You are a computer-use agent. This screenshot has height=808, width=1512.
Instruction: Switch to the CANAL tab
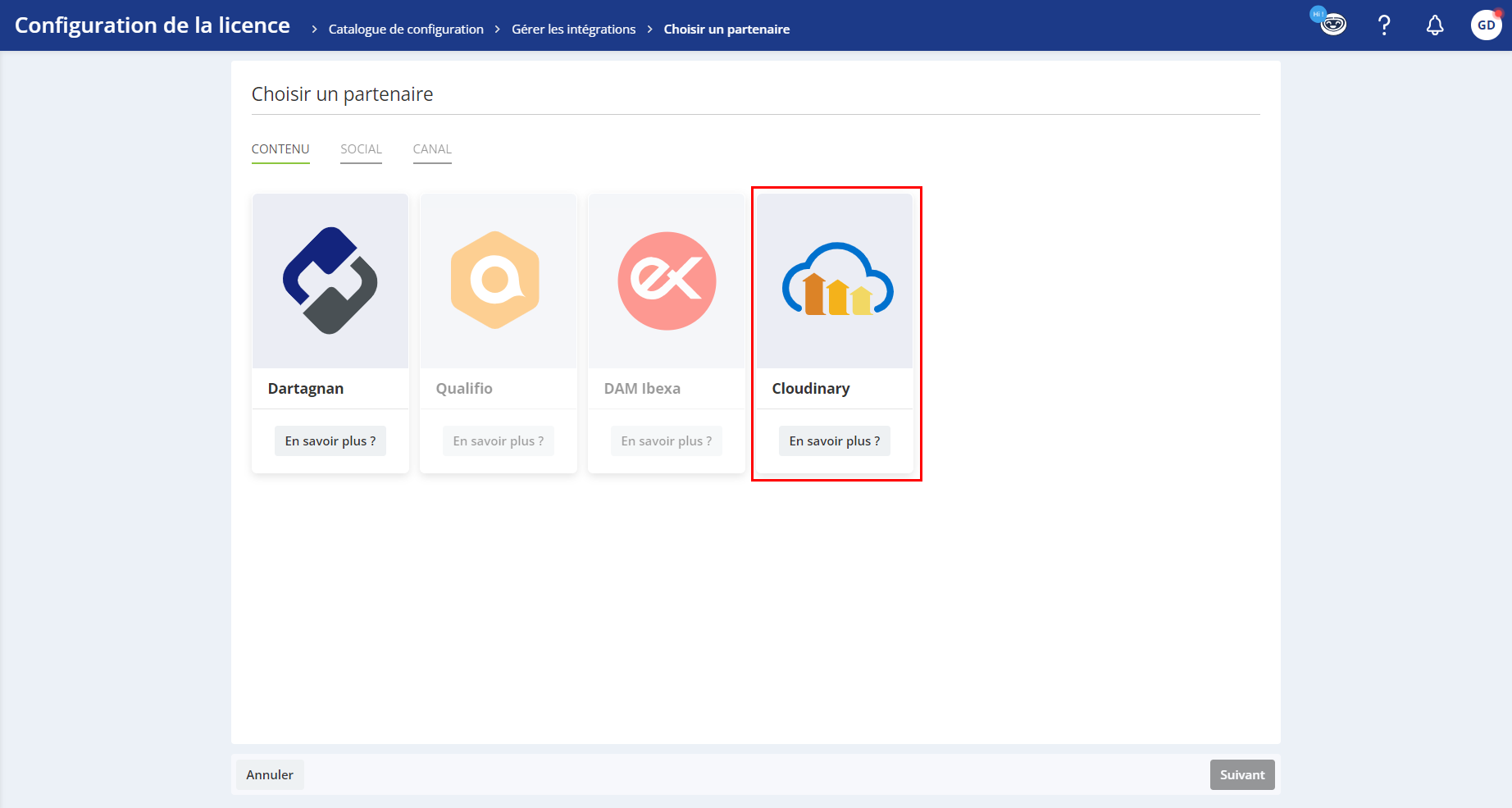pos(432,149)
